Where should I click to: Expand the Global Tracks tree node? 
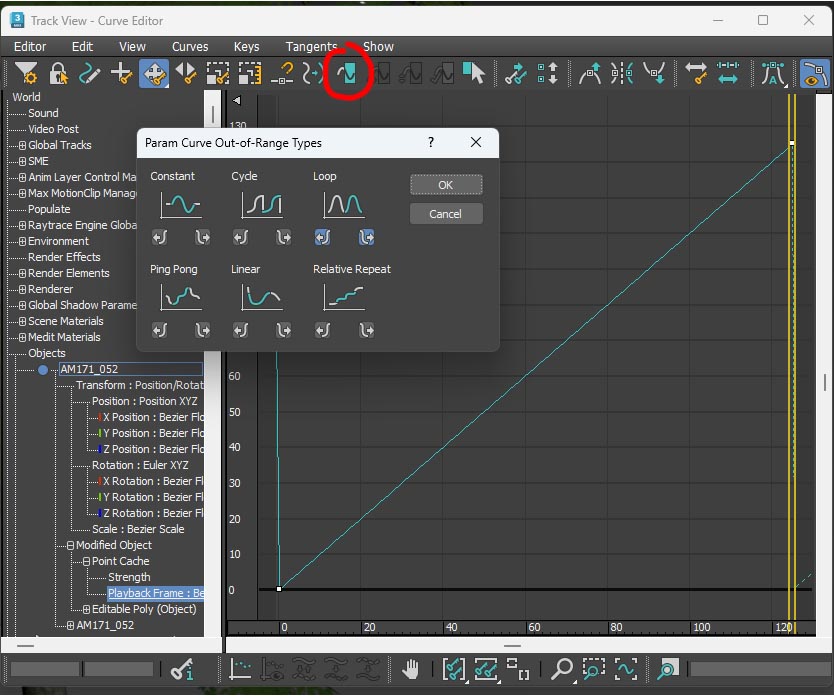click(22, 145)
